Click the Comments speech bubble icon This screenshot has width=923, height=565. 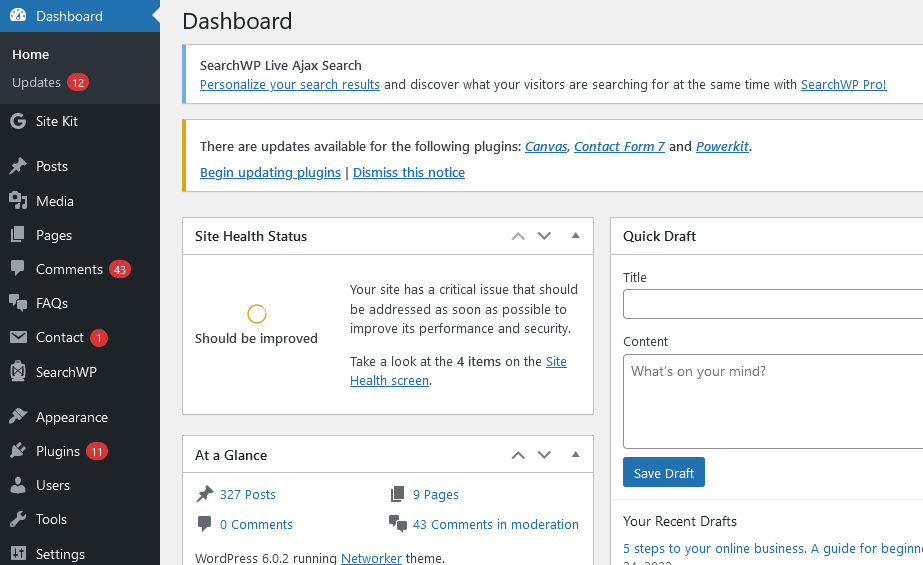18,269
